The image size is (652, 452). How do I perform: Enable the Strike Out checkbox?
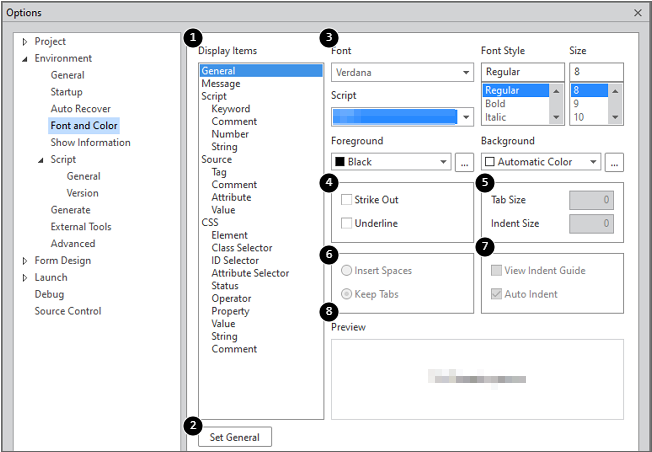pos(346,200)
